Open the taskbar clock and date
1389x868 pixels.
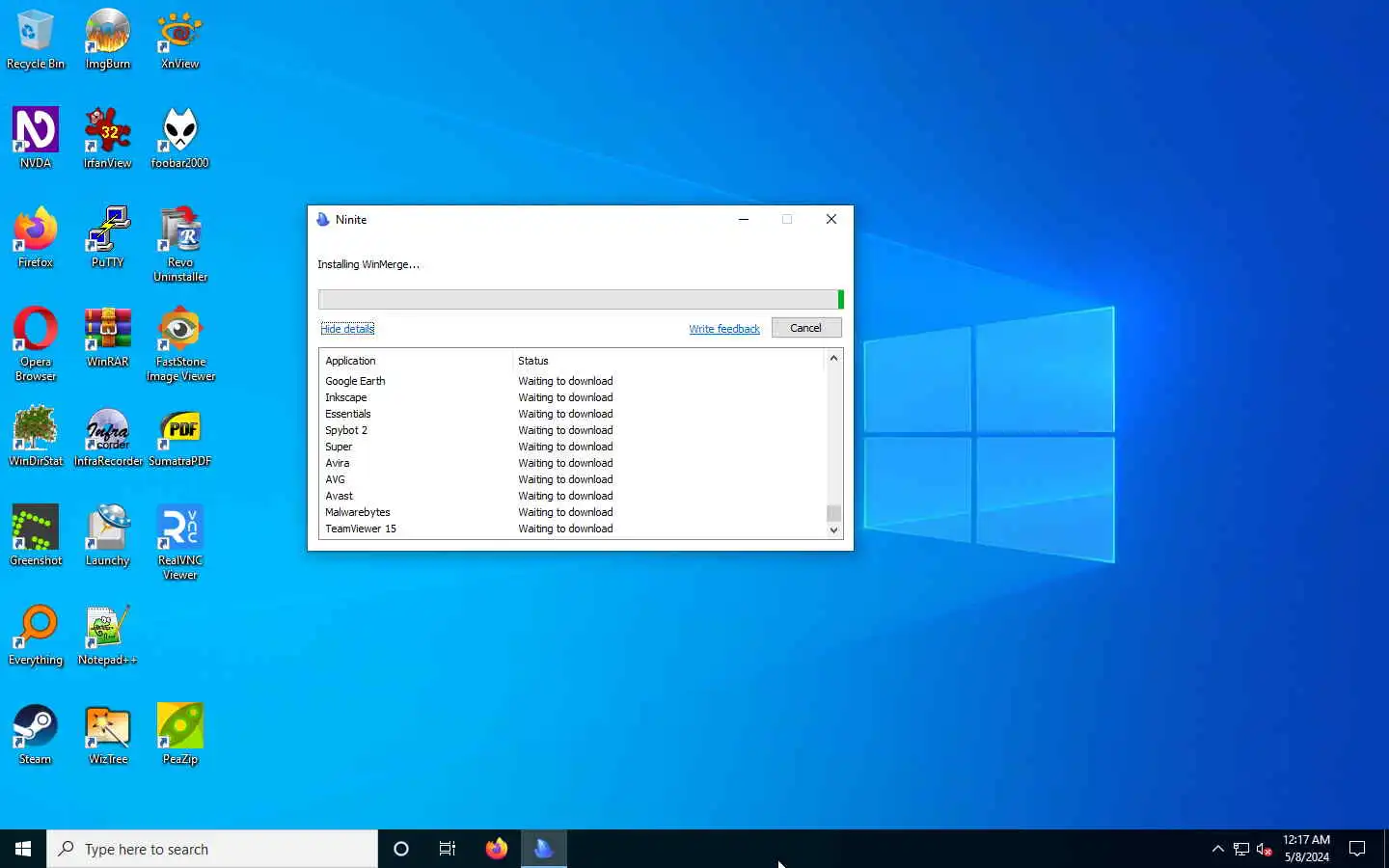pyautogui.click(x=1306, y=849)
